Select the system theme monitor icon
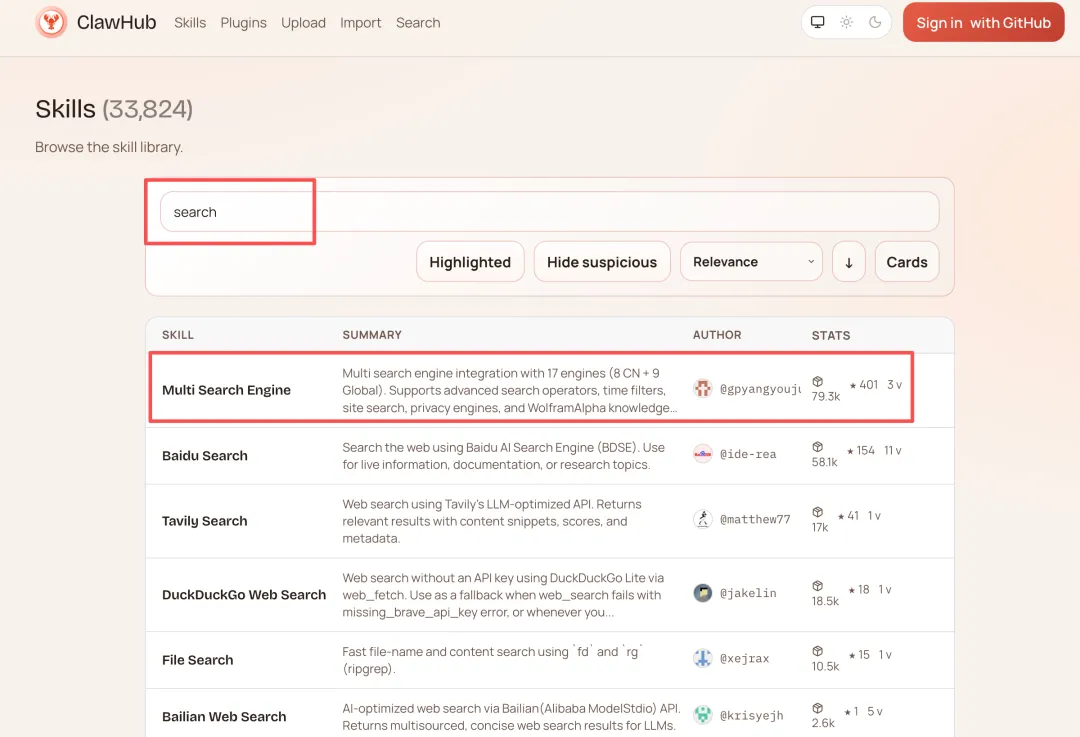The image size is (1080, 737). point(818,22)
